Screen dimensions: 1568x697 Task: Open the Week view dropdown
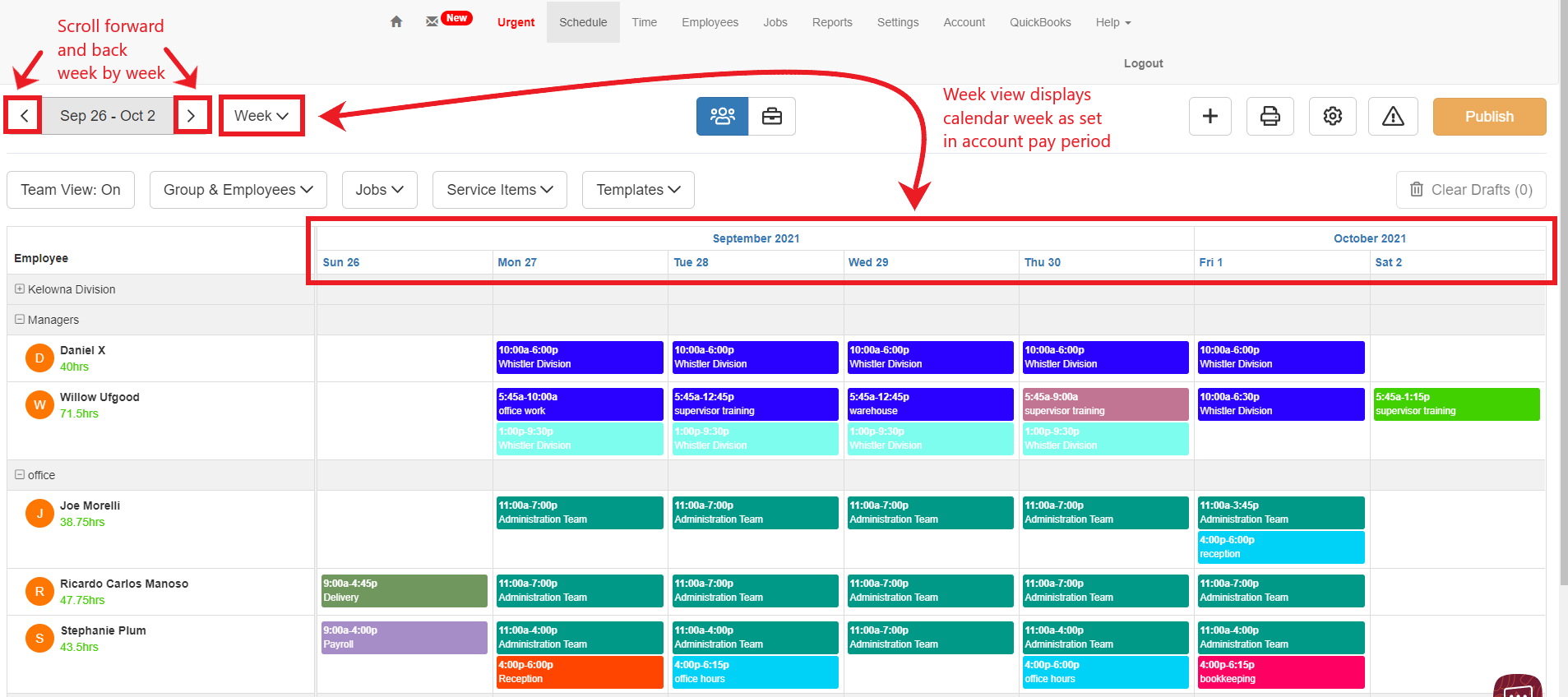click(x=261, y=116)
